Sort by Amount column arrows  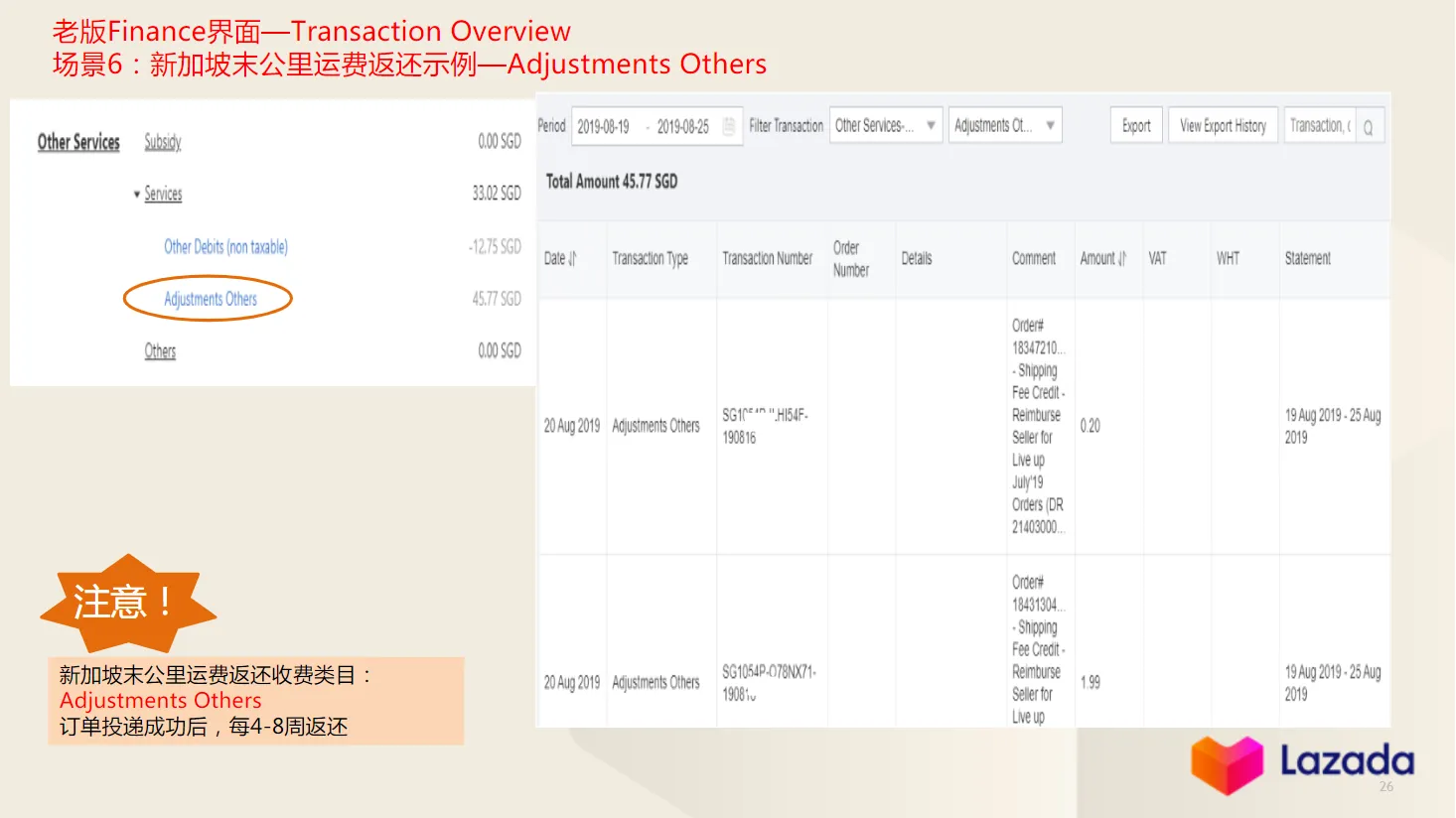1122,259
